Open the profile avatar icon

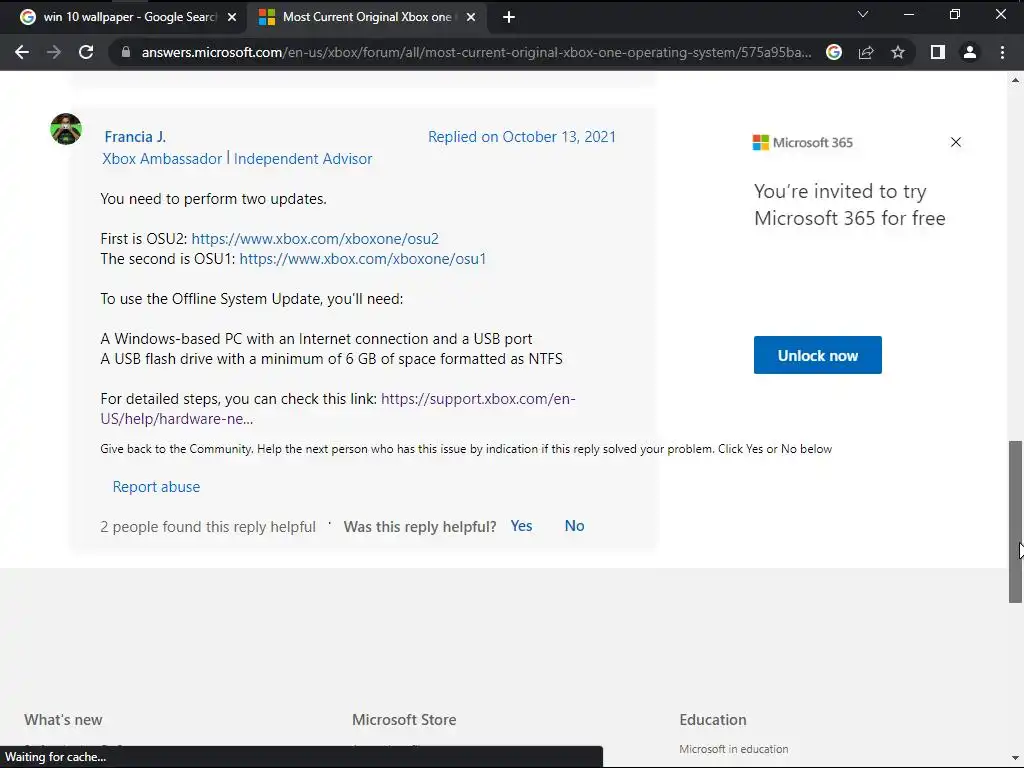pos(970,52)
